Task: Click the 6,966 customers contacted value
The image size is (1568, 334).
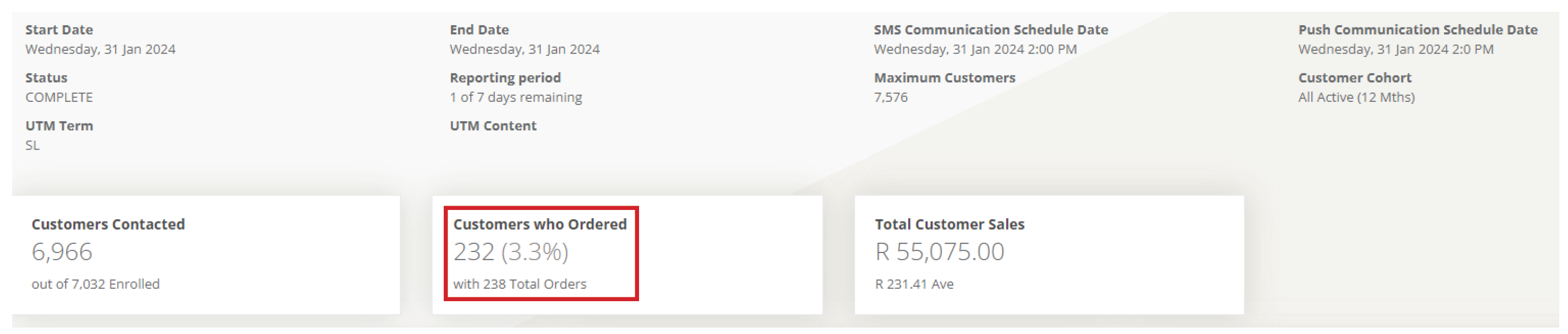Action: (x=62, y=252)
